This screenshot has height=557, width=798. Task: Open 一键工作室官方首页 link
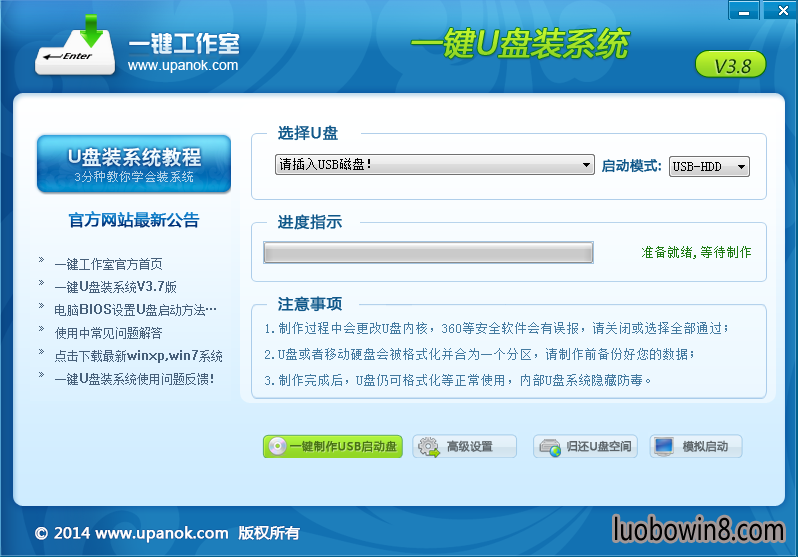tap(108, 264)
